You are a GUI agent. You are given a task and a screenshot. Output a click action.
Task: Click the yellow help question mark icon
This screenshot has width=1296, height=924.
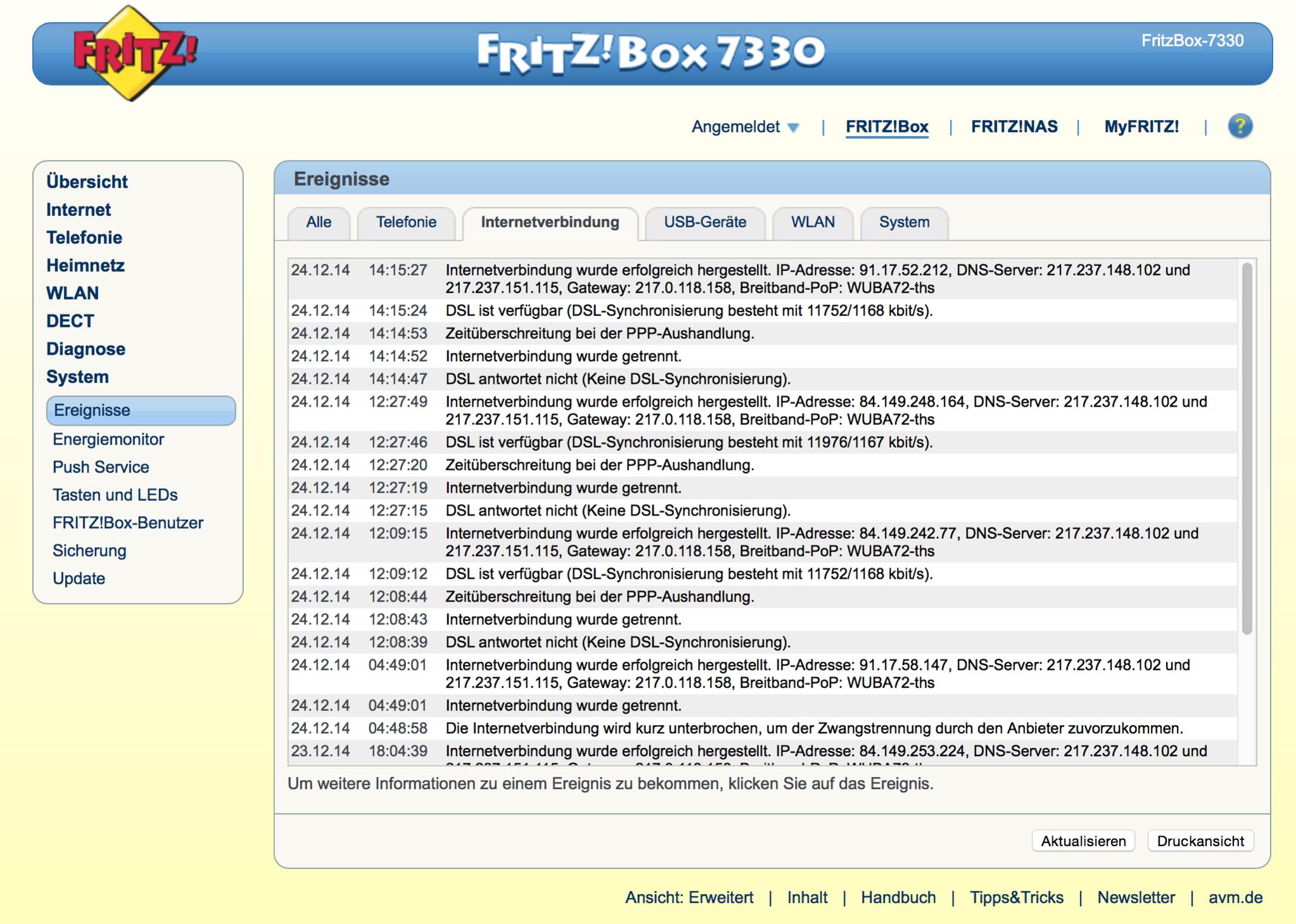tap(1240, 126)
